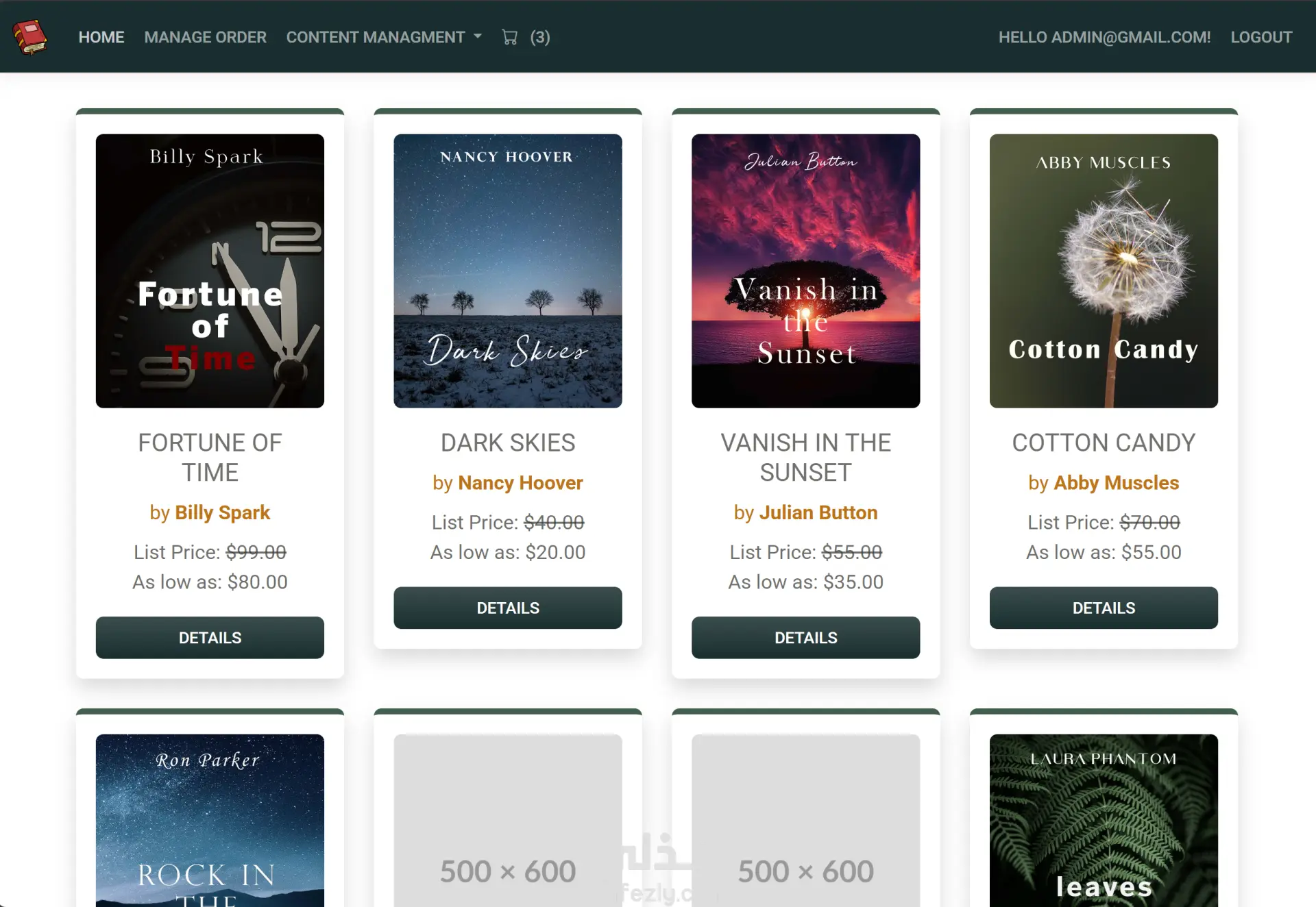
Task: Click first 500 × 600 placeholder image
Action: pos(507,820)
